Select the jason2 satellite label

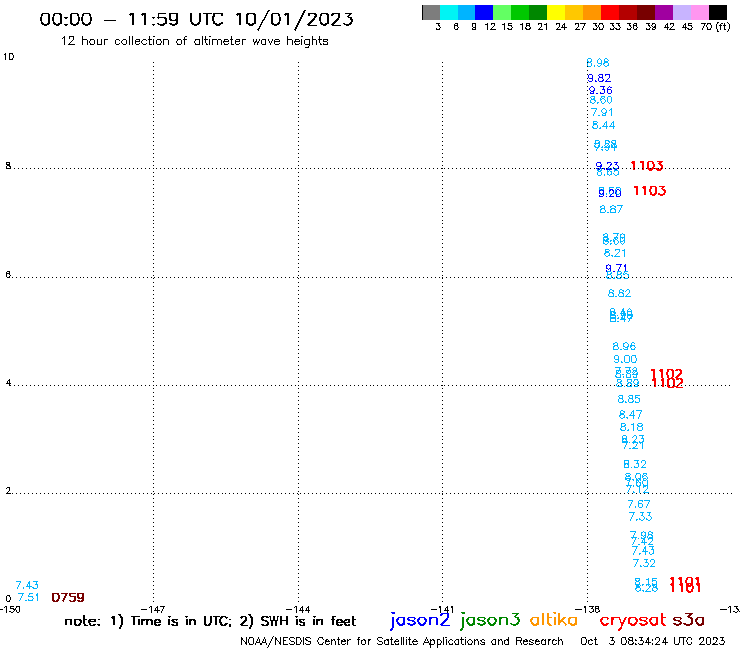pos(420,620)
